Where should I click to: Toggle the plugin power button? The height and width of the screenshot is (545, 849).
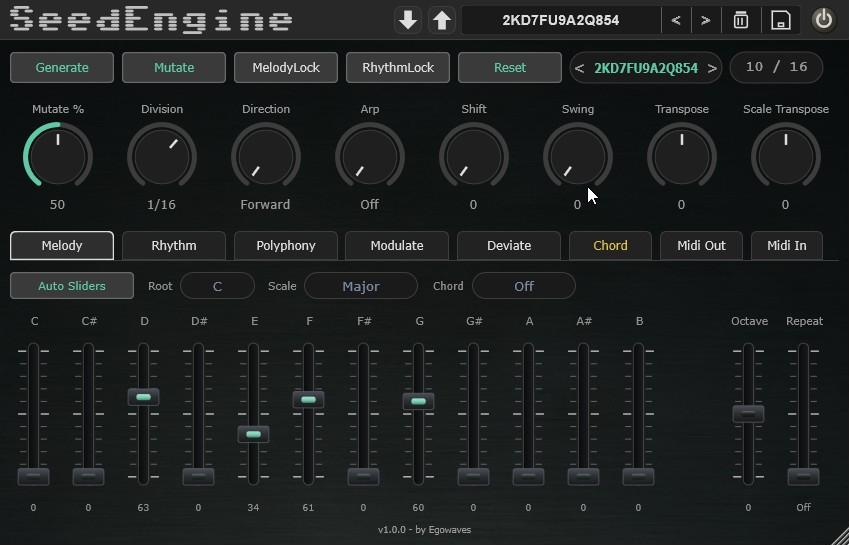pos(824,21)
